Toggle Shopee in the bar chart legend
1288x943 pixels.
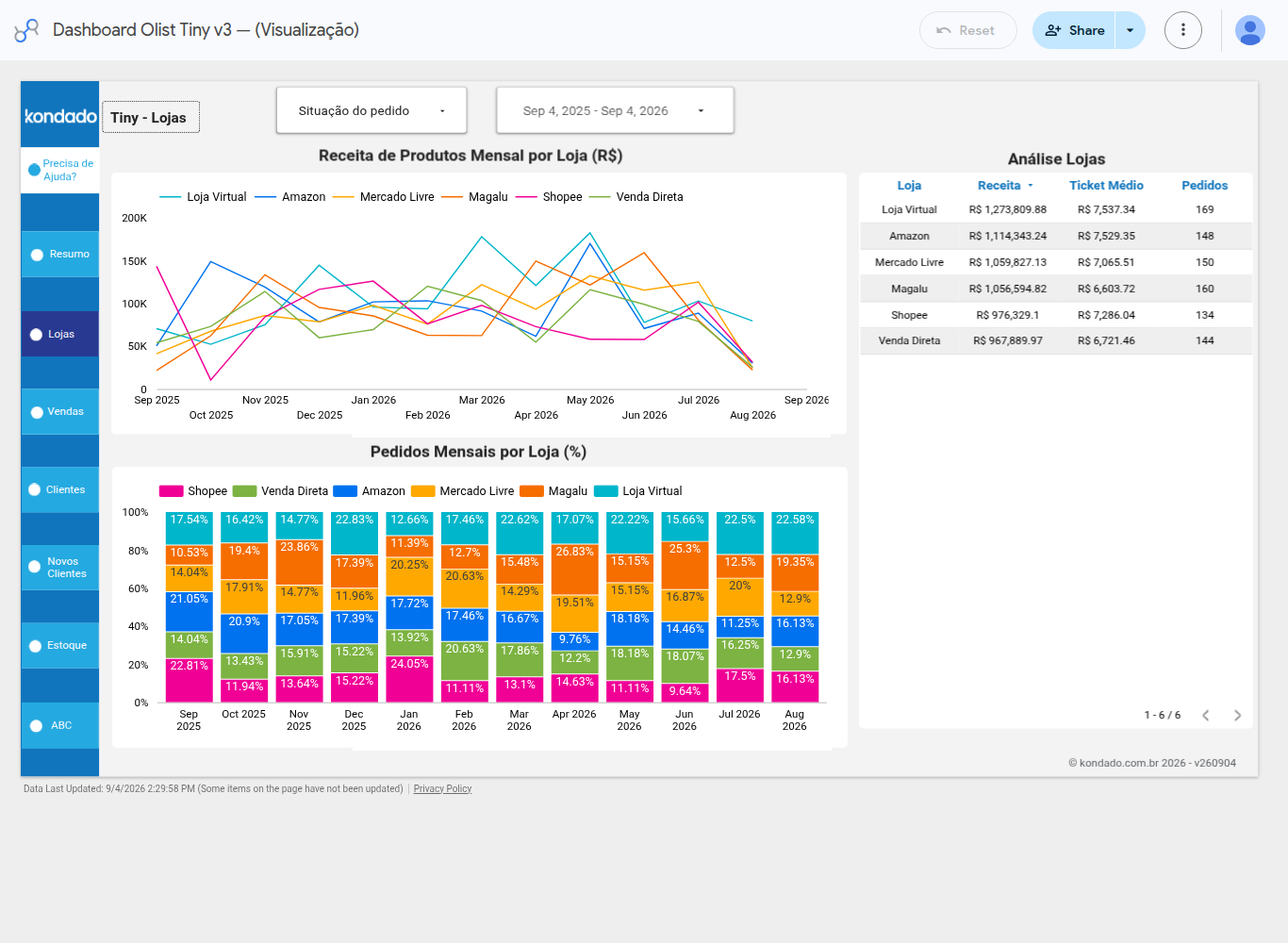(193, 491)
